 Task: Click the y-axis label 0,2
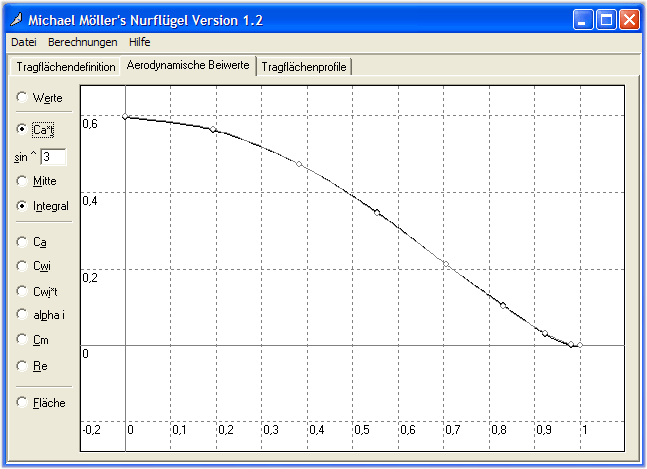pos(90,278)
